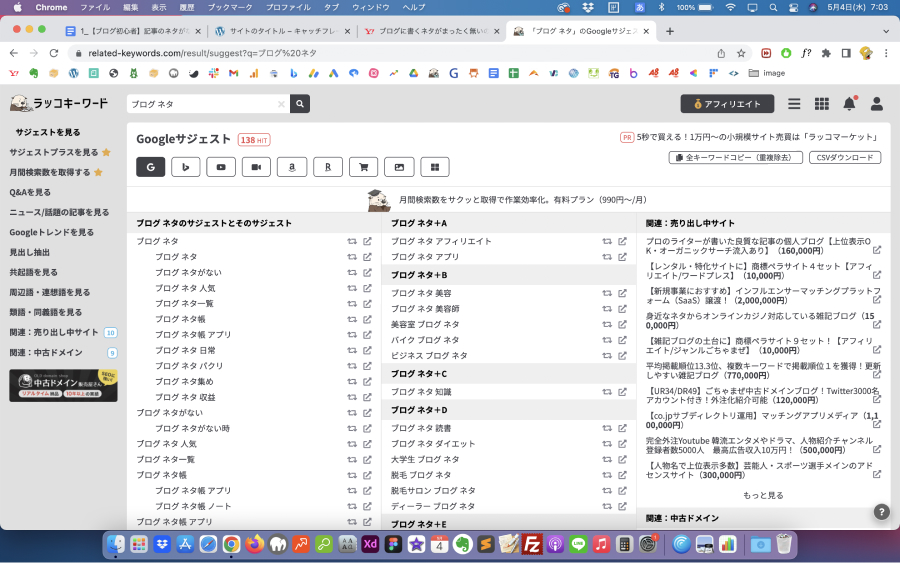Open Spotlight search in menu bar
This screenshot has width=900, height=563.
(x=773, y=7)
